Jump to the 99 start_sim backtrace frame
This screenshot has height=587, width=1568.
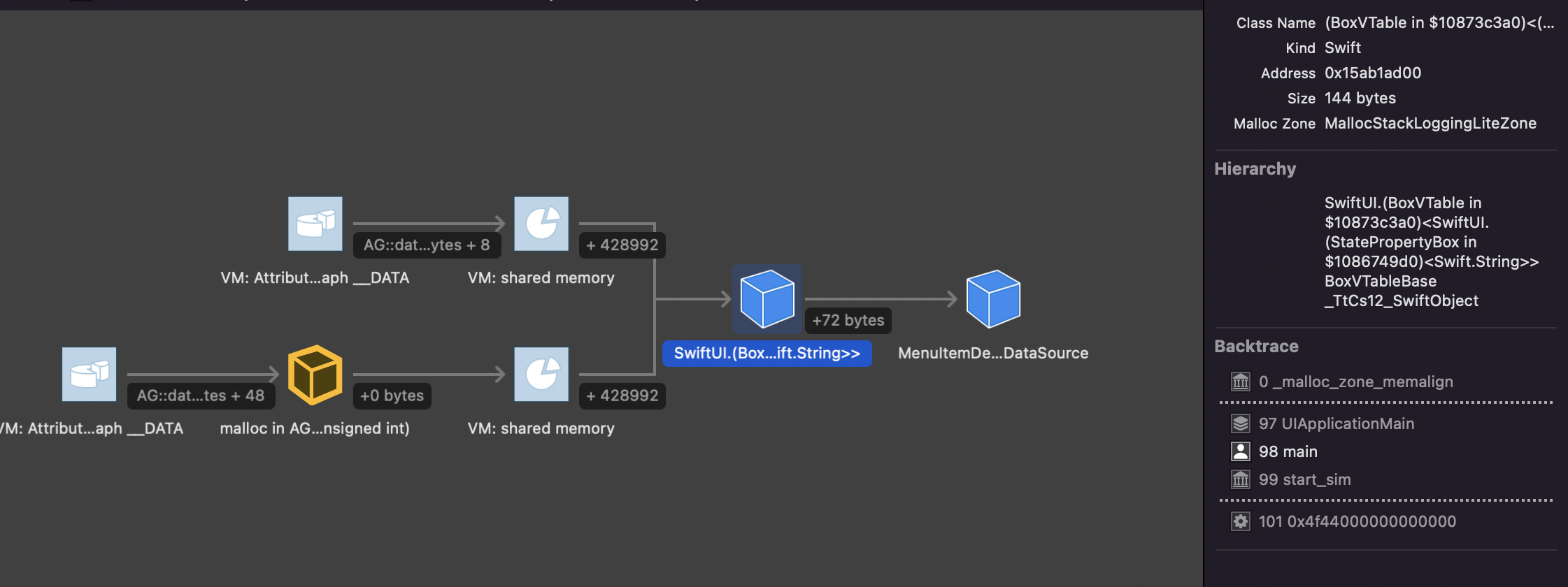click(1304, 480)
